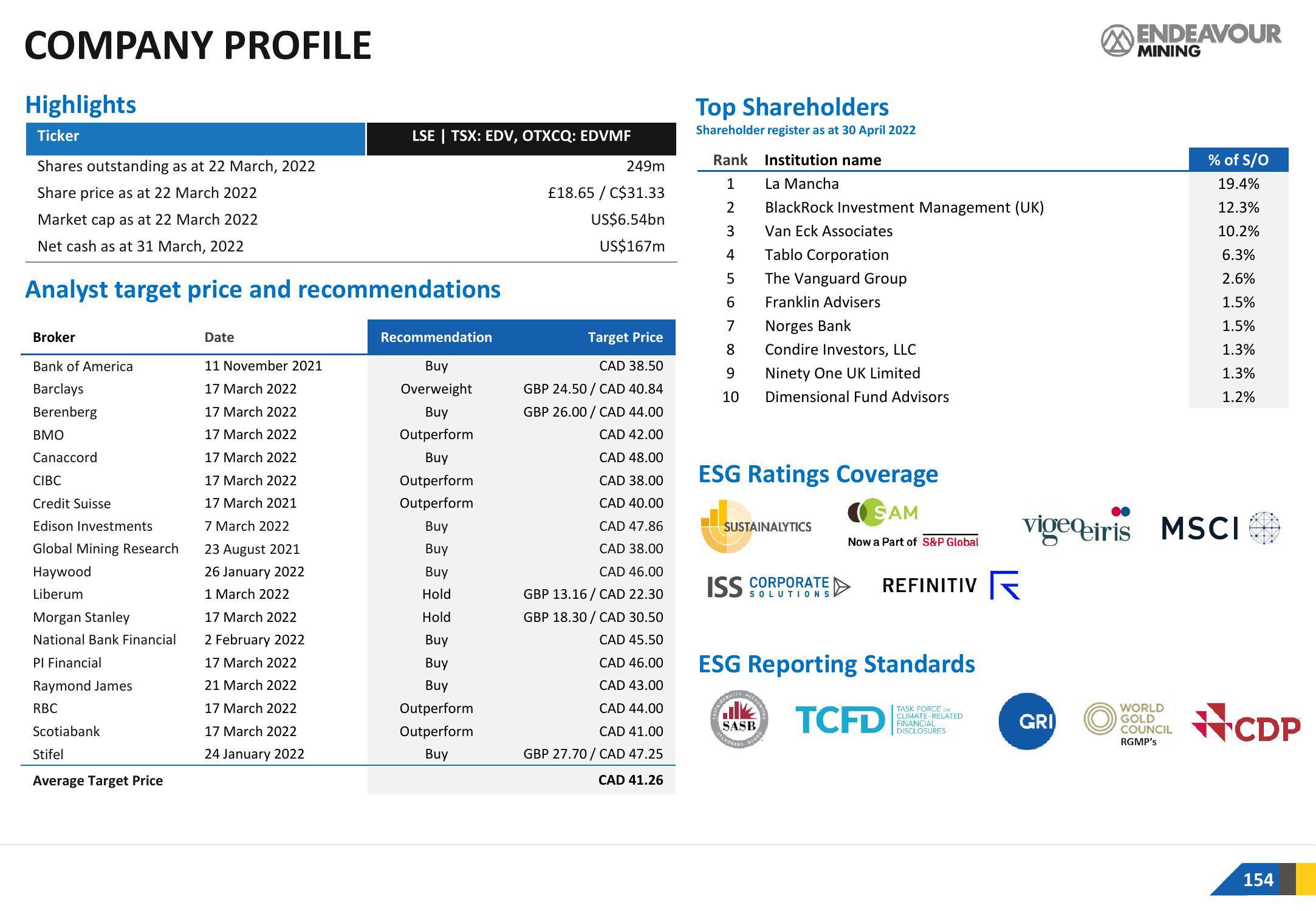Click the Target Price column header

(625, 337)
